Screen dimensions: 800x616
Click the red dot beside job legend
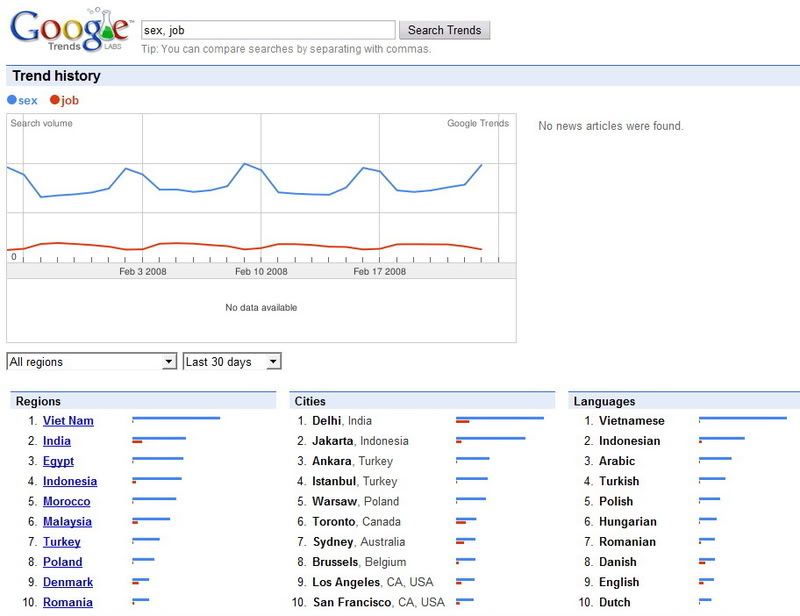(x=55, y=100)
